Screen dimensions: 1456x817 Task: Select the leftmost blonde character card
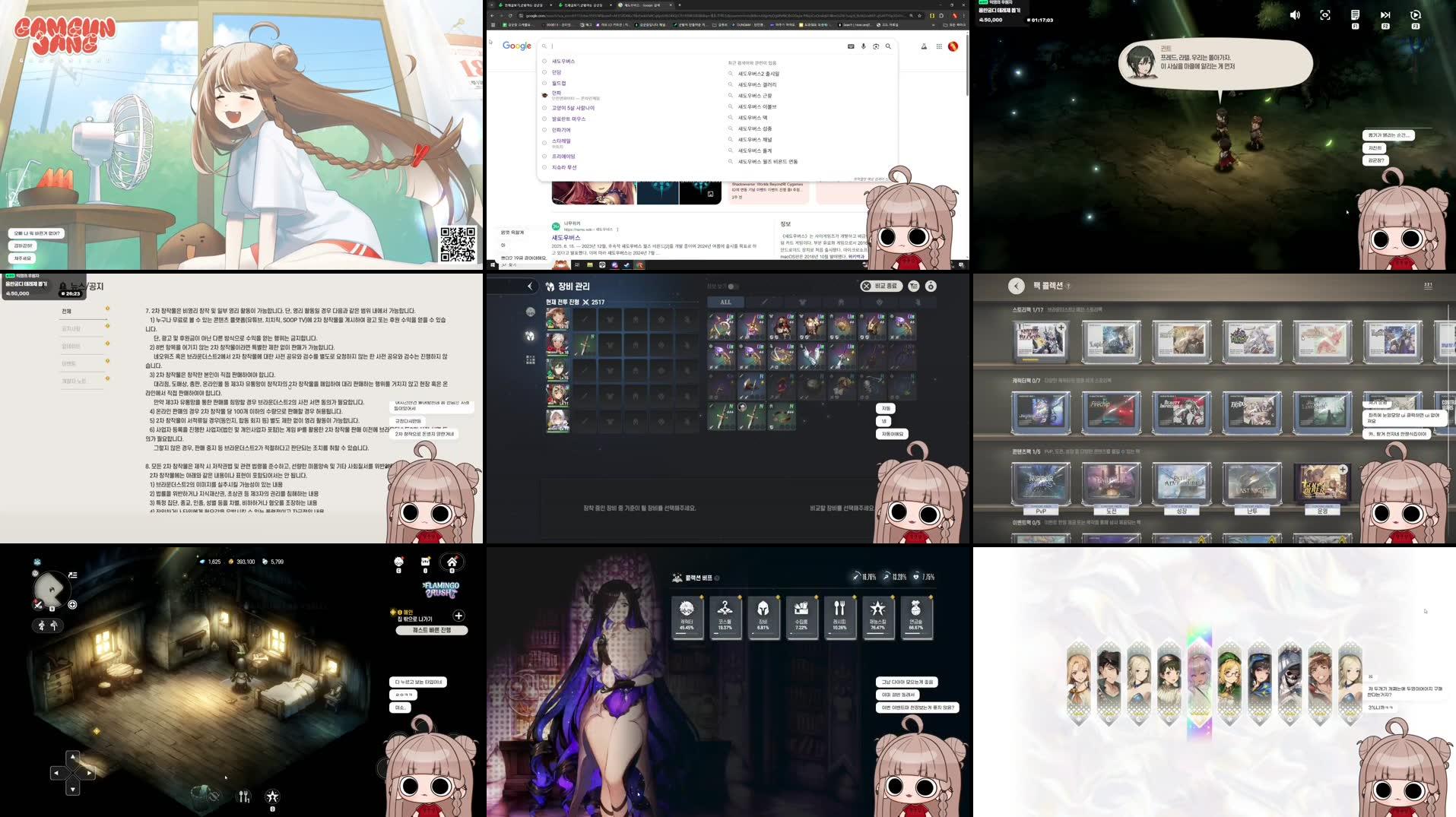point(1078,682)
